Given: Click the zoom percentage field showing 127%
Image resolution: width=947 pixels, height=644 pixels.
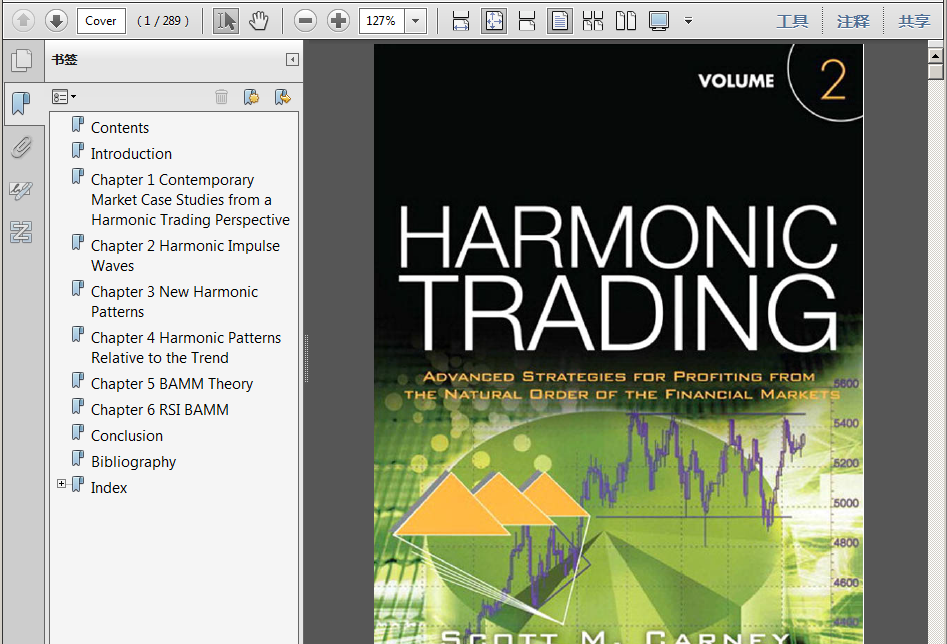Looking at the screenshot, I should (382, 21).
